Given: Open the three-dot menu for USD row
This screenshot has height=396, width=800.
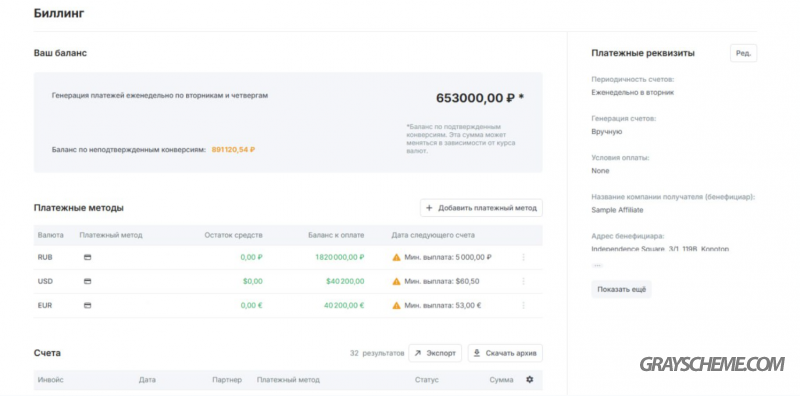Looking at the screenshot, I should [523, 281].
